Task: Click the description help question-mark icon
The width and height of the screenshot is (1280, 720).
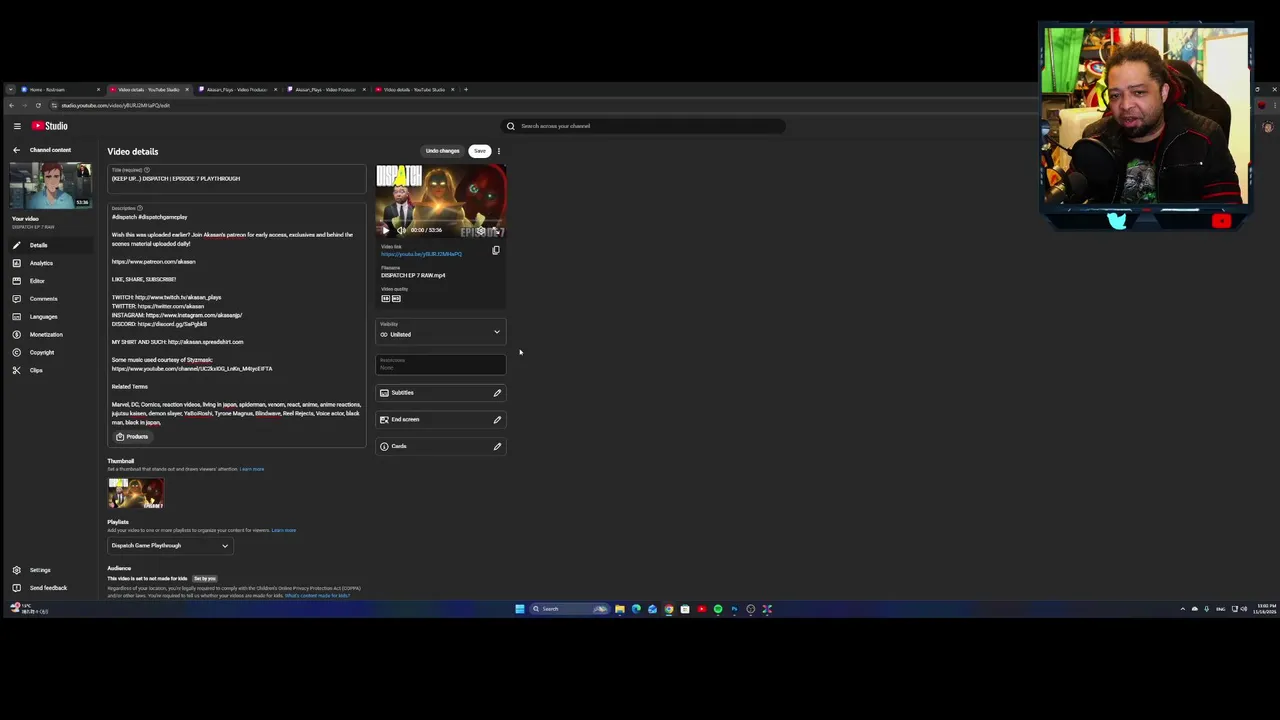Action: pyautogui.click(x=139, y=208)
